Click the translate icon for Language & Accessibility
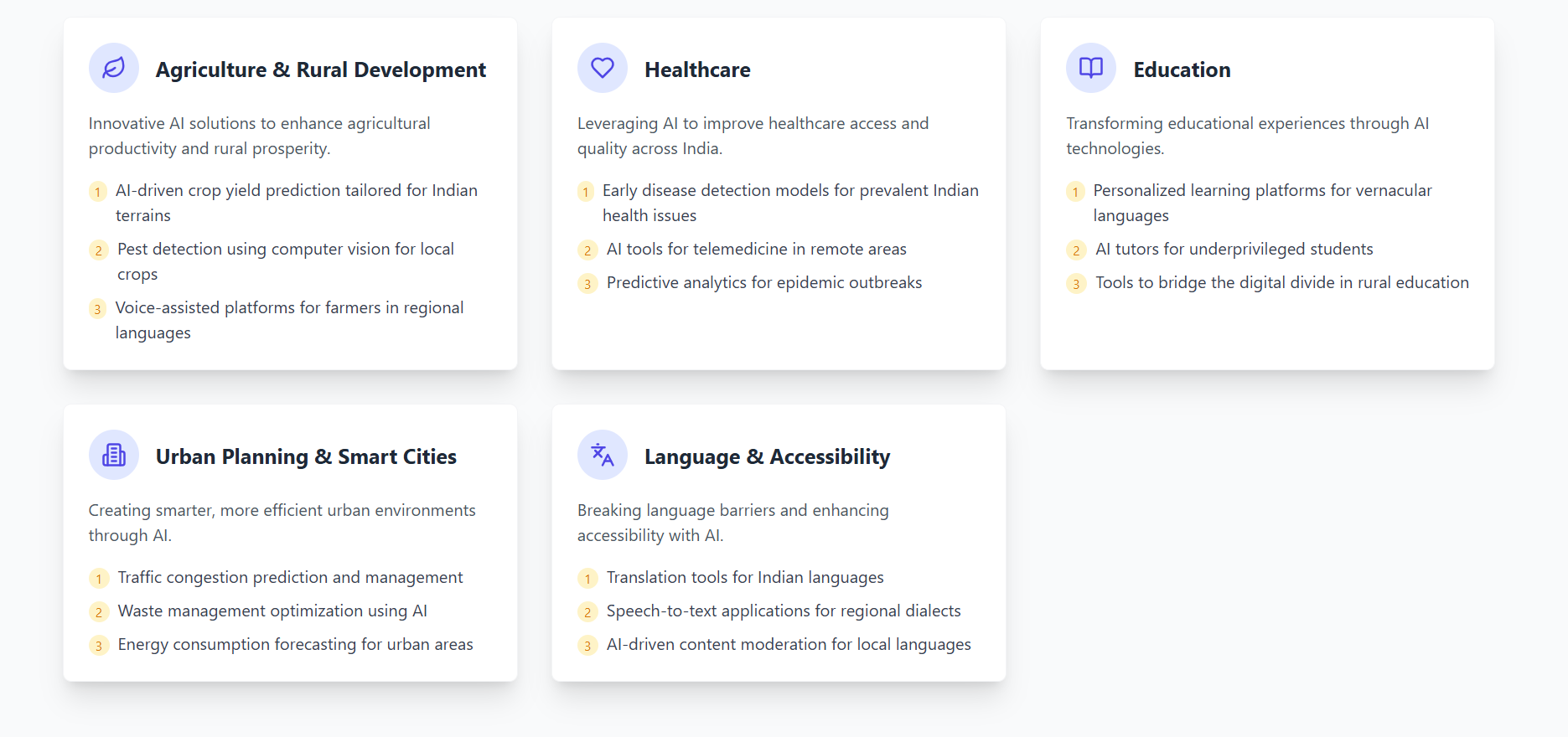Screen dimensions: 1568x737 tap(603, 455)
